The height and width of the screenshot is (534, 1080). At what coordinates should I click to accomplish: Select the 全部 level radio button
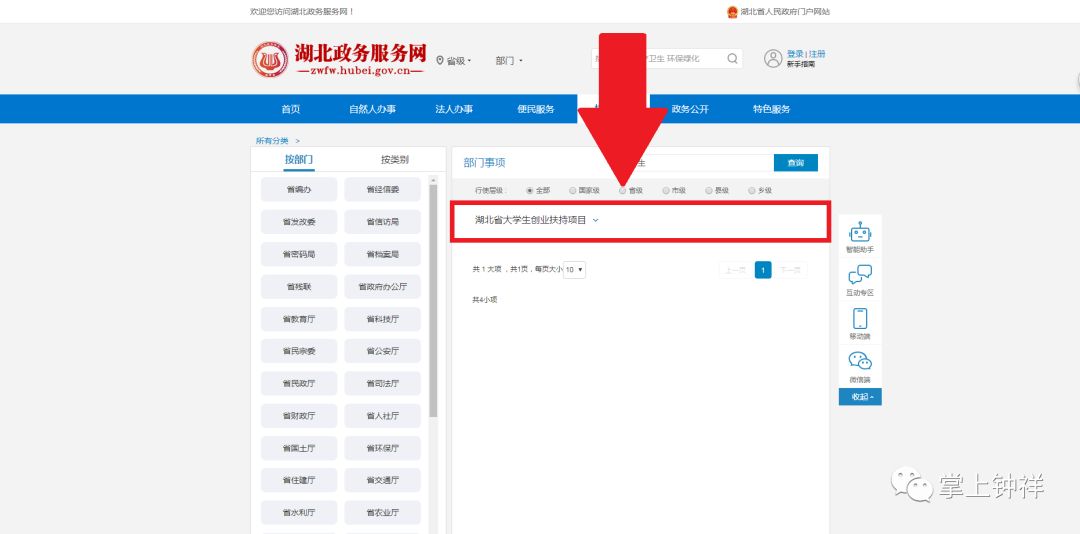(x=530, y=190)
